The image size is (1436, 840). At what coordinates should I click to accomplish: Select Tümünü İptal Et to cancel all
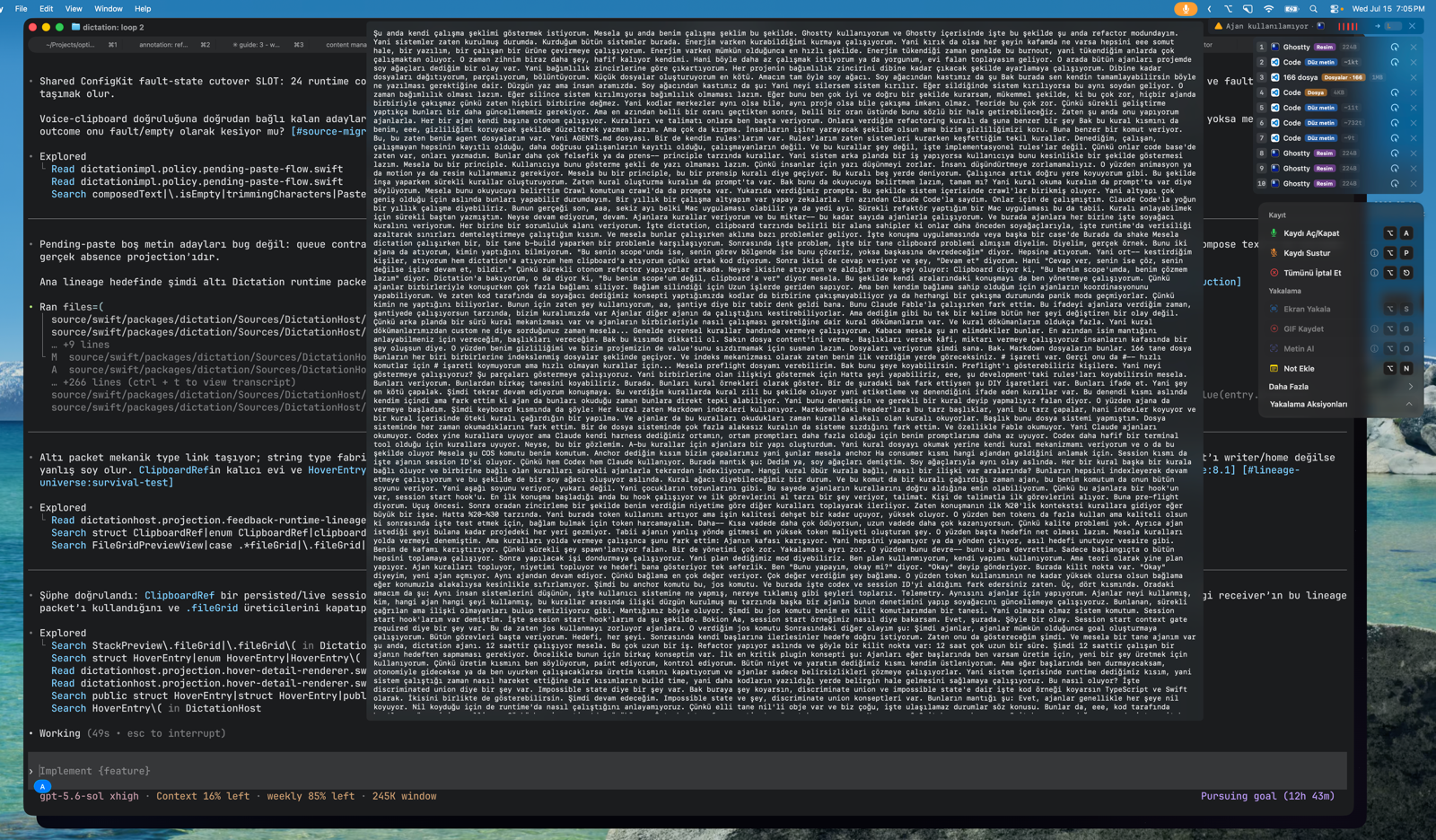(1312, 273)
